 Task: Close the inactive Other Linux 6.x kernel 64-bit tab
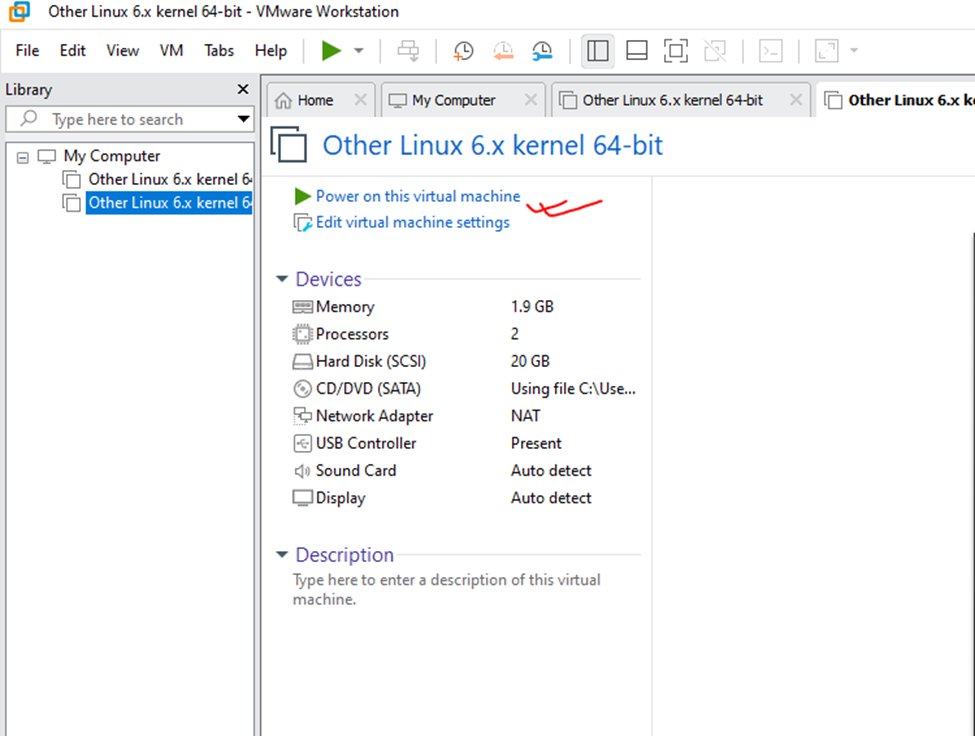pyautogui.click(x=795, y=99)
